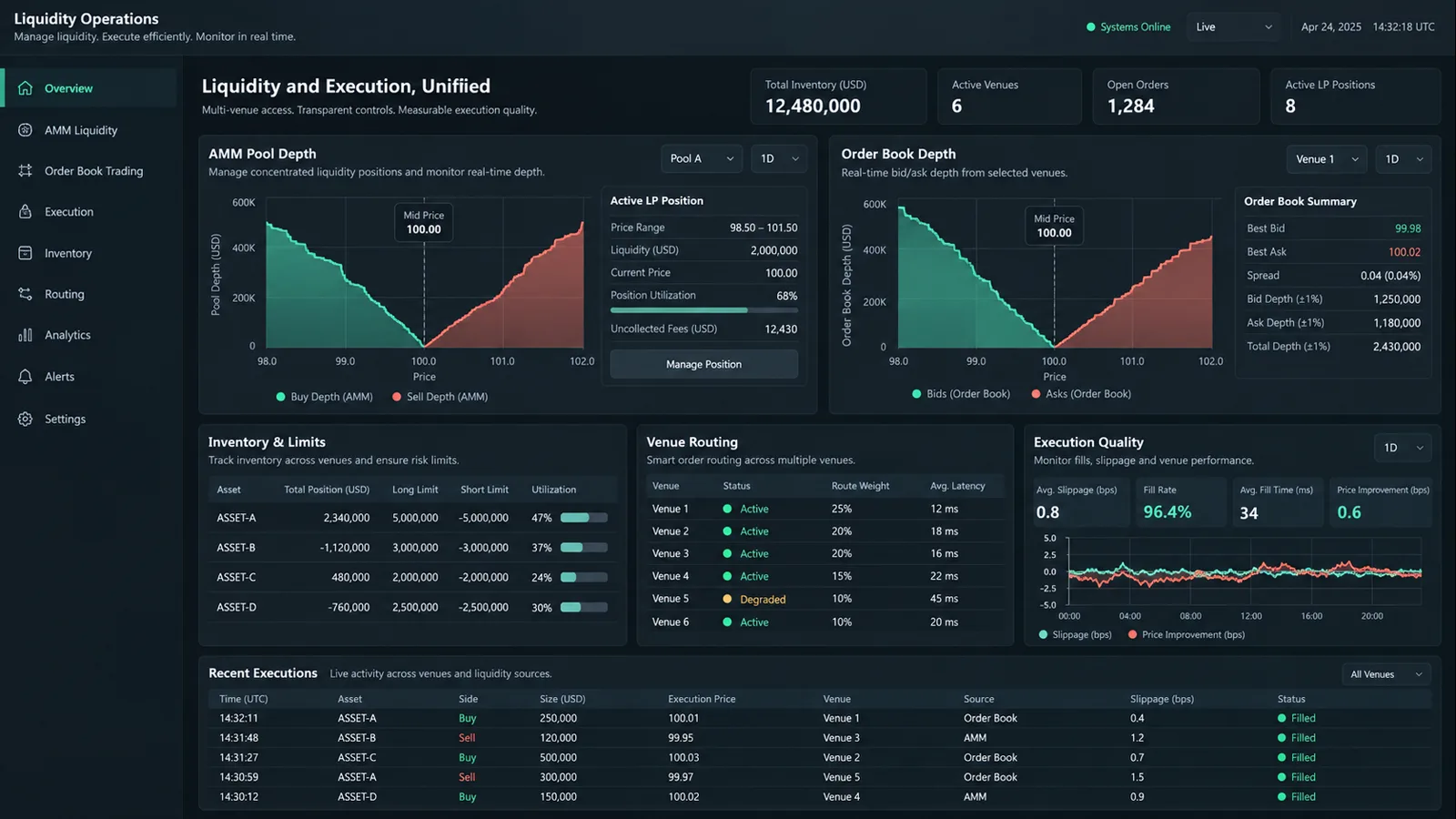Click the Manage Position button
Screen dimensions: 1456x819
tap(703, 364)
